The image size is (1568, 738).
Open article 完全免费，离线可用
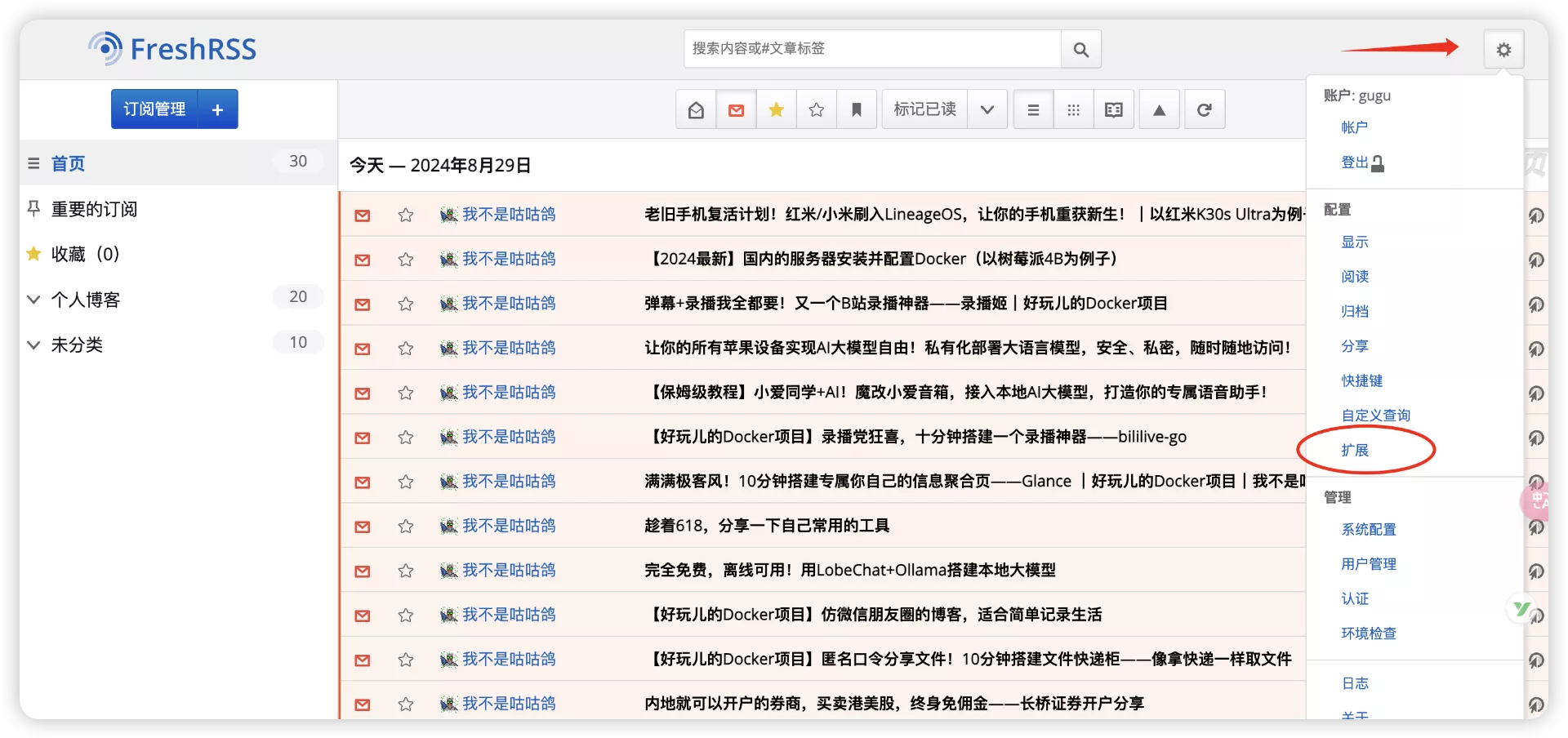849,571
